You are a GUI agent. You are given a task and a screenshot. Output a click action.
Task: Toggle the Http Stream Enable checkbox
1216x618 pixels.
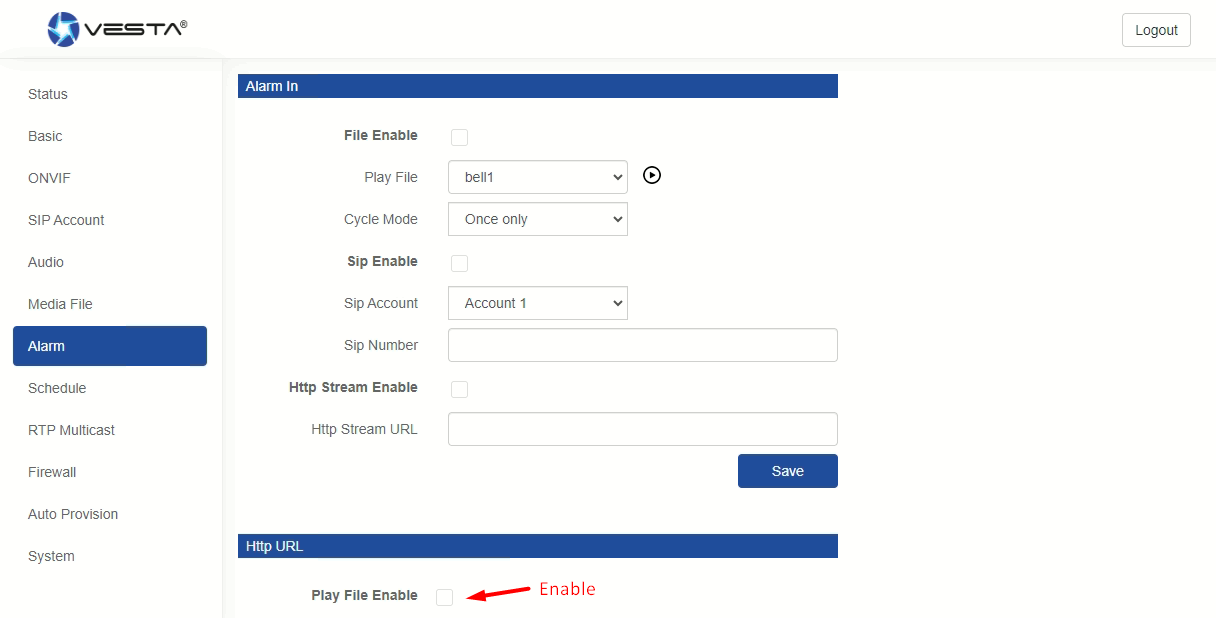click(460, 390)
